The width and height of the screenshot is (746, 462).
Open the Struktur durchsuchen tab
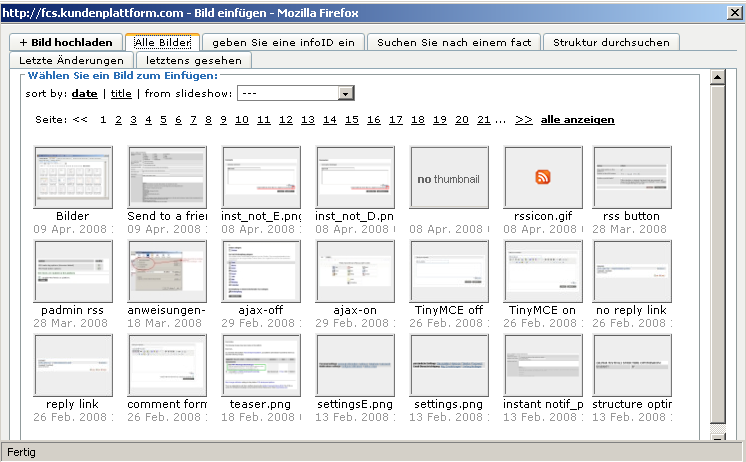(612, 42)
